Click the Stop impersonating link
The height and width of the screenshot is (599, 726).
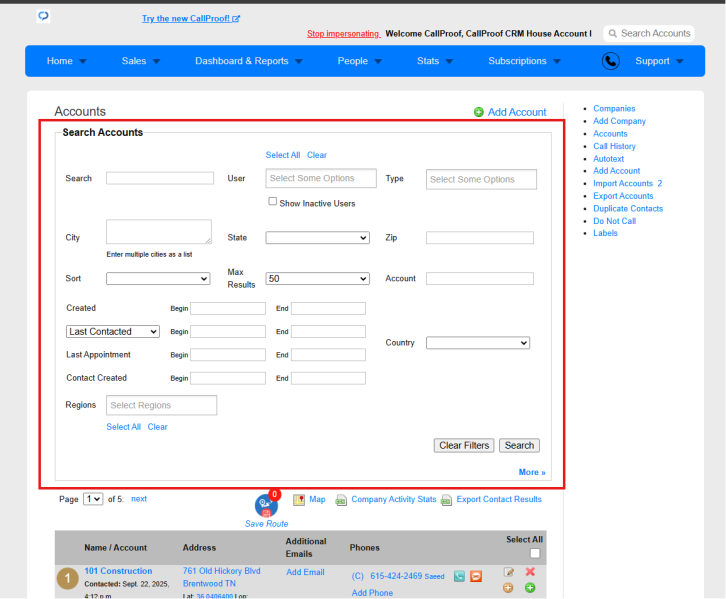[x=343, y=34]
